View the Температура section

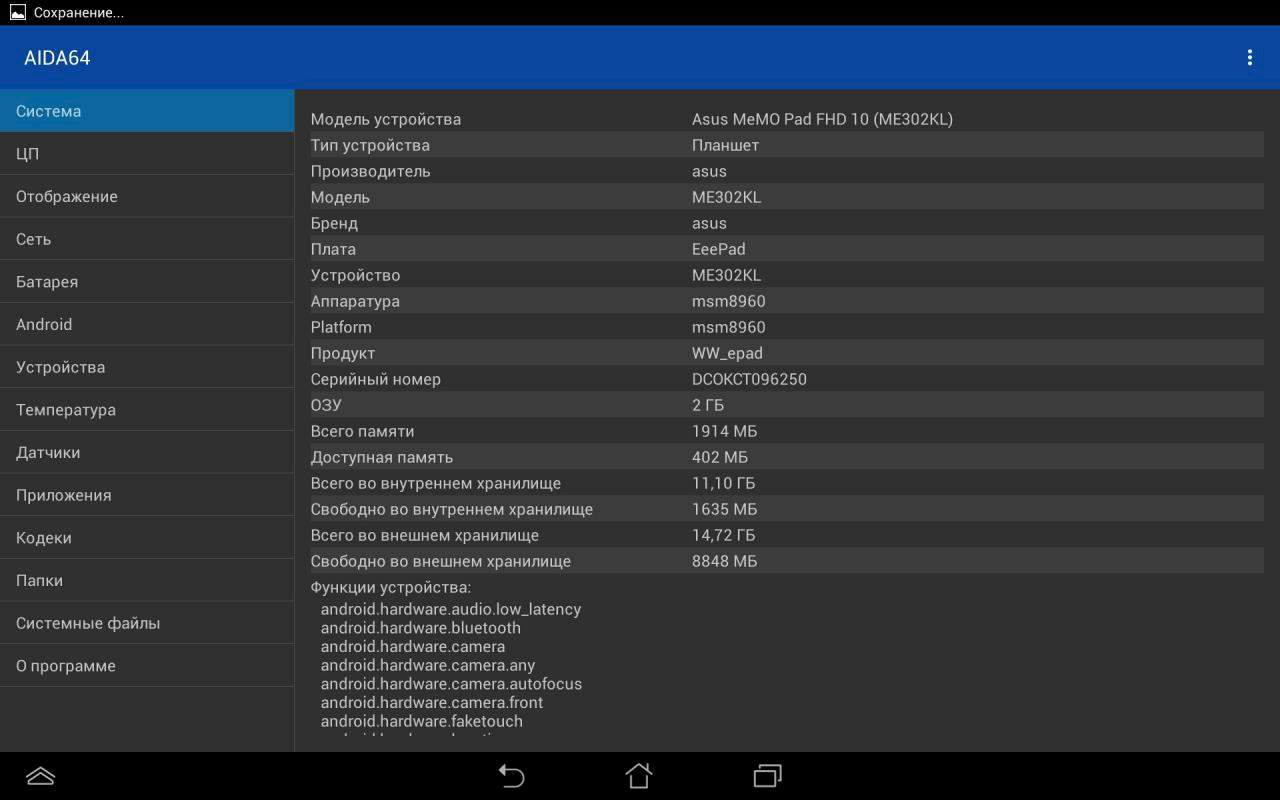[147, 410]
